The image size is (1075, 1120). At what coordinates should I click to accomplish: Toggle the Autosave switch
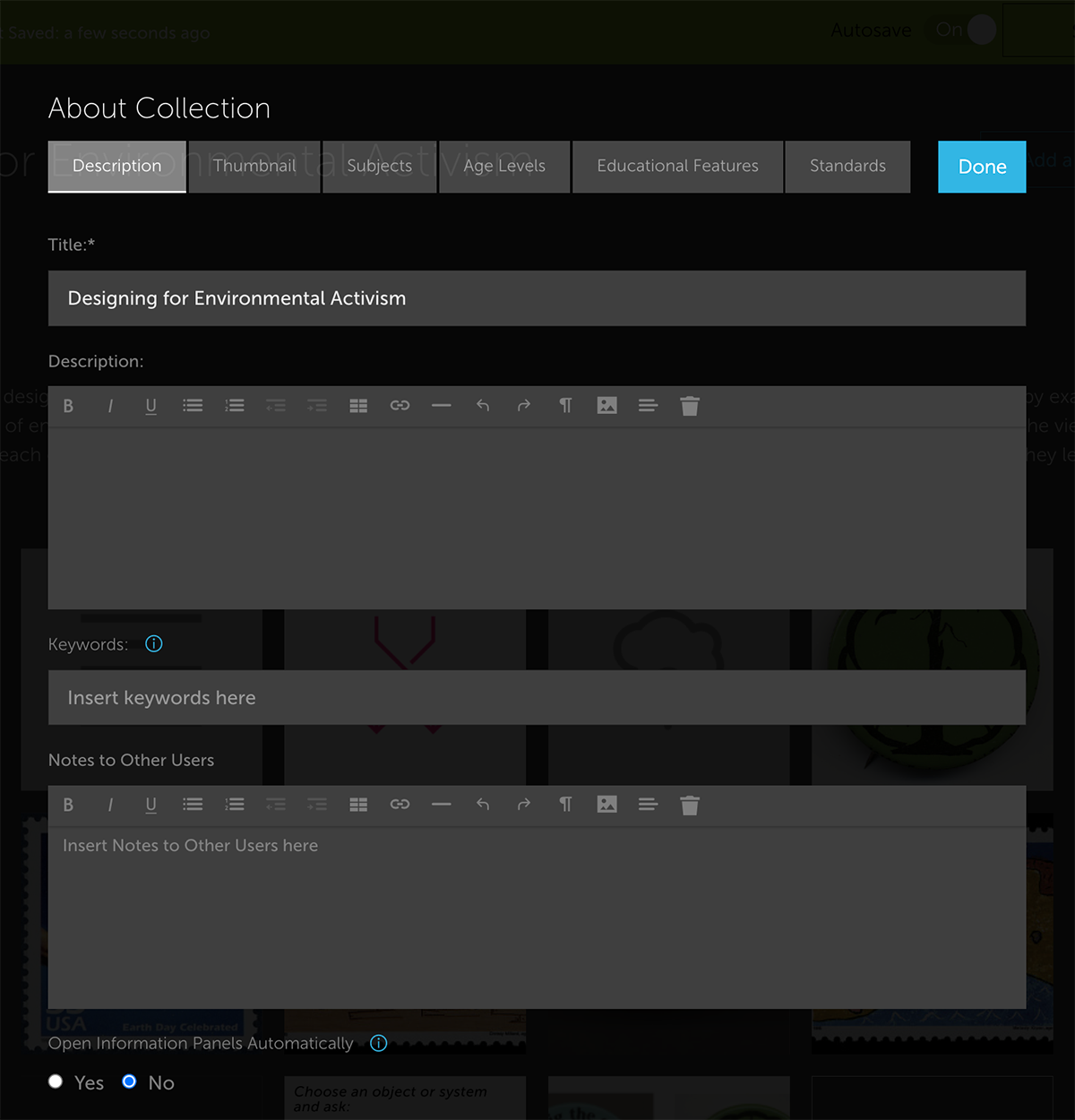coord(967,30)
